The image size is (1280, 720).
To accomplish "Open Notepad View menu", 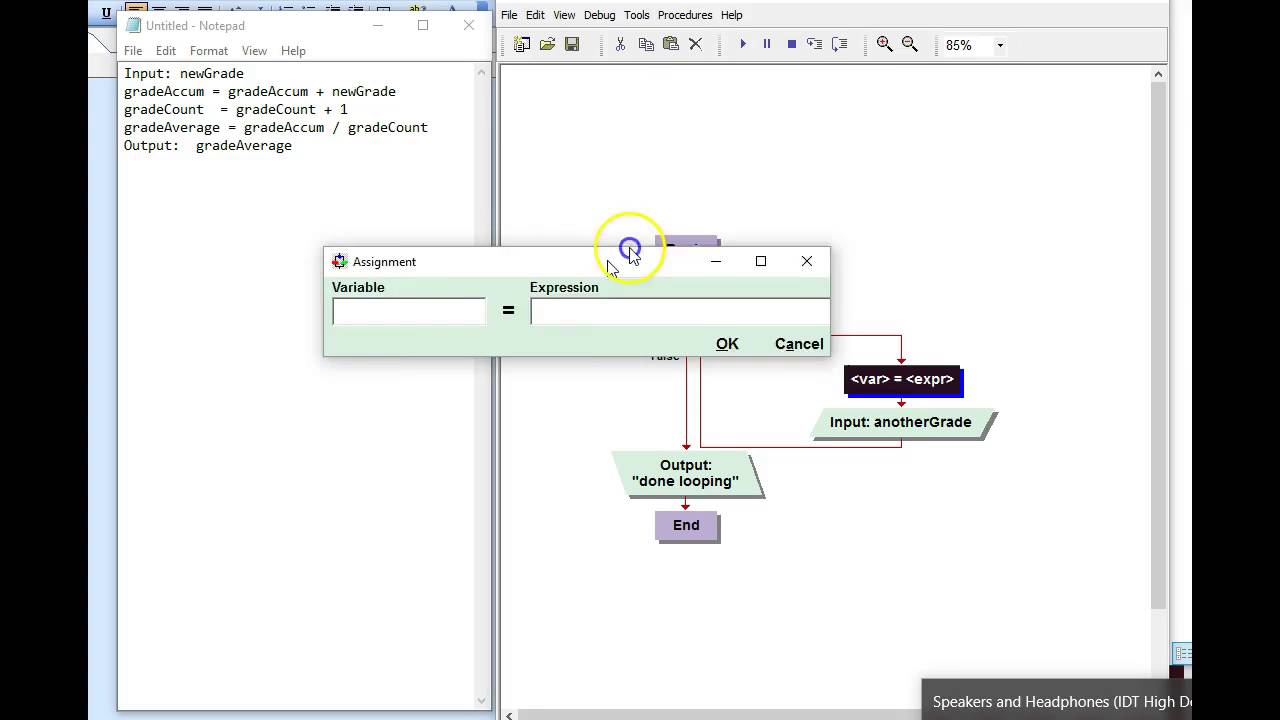I will [254, 51].
